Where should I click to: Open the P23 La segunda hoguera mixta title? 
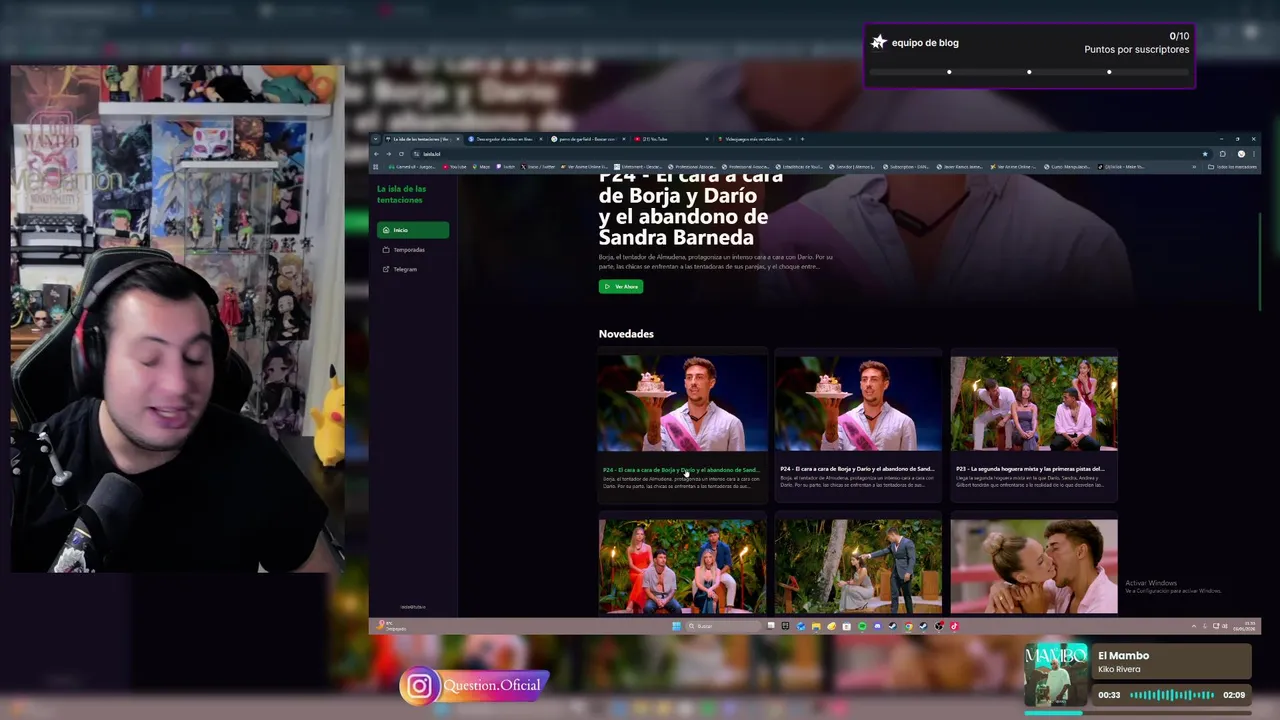pos(1030,469)
